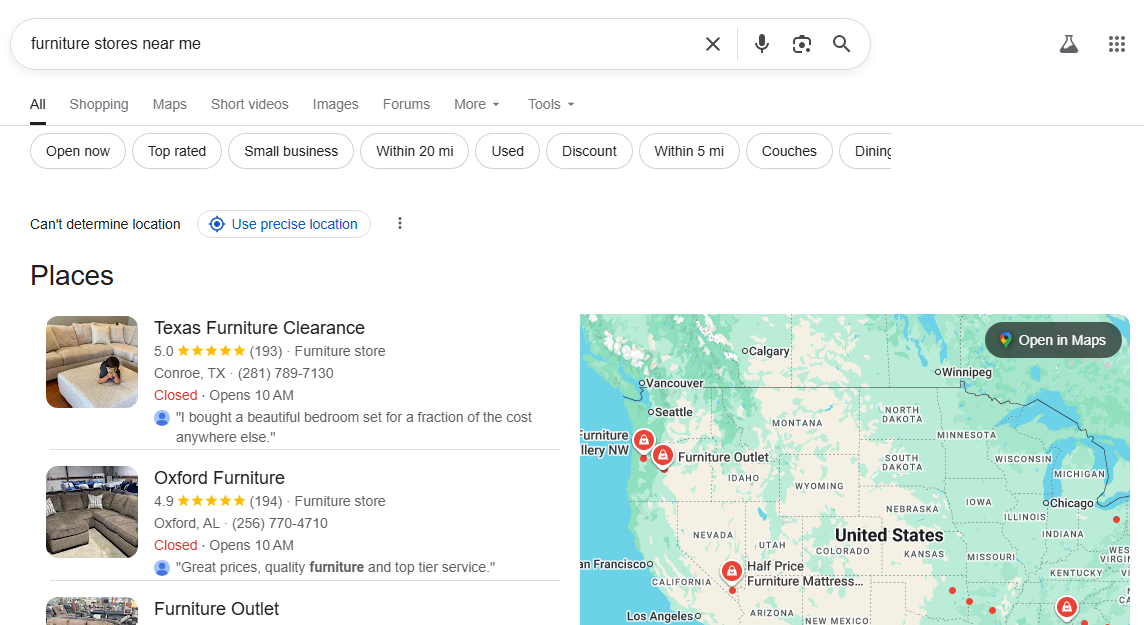Switch to the Shopping tab

coord(99,104)
